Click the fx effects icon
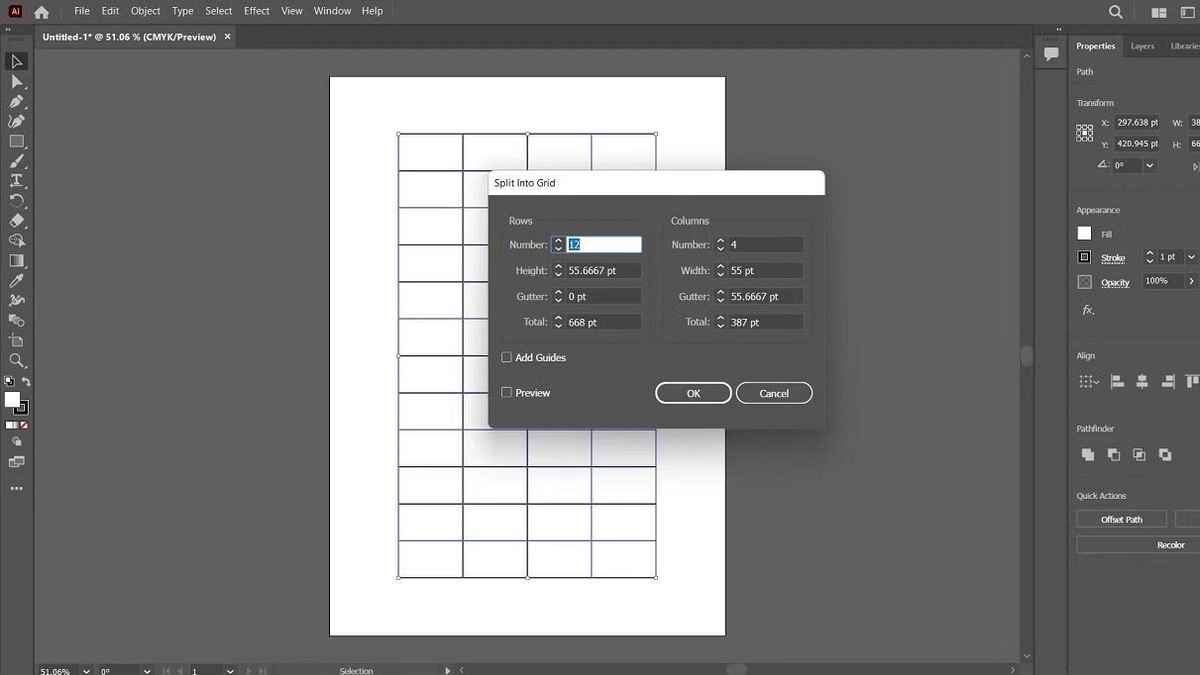This screenshot has height=675, width=1200. [1088, 310]
